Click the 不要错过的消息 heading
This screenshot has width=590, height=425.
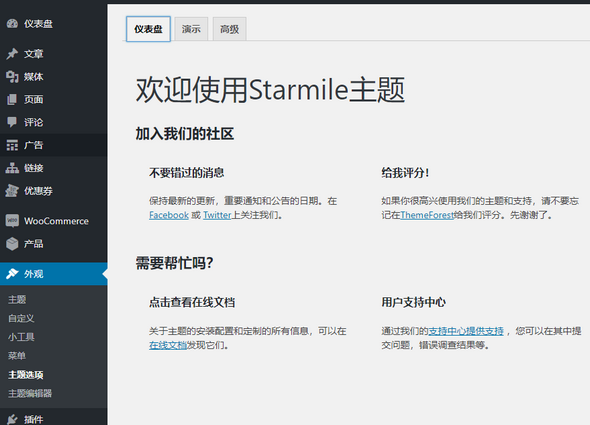tap(187, 173)
